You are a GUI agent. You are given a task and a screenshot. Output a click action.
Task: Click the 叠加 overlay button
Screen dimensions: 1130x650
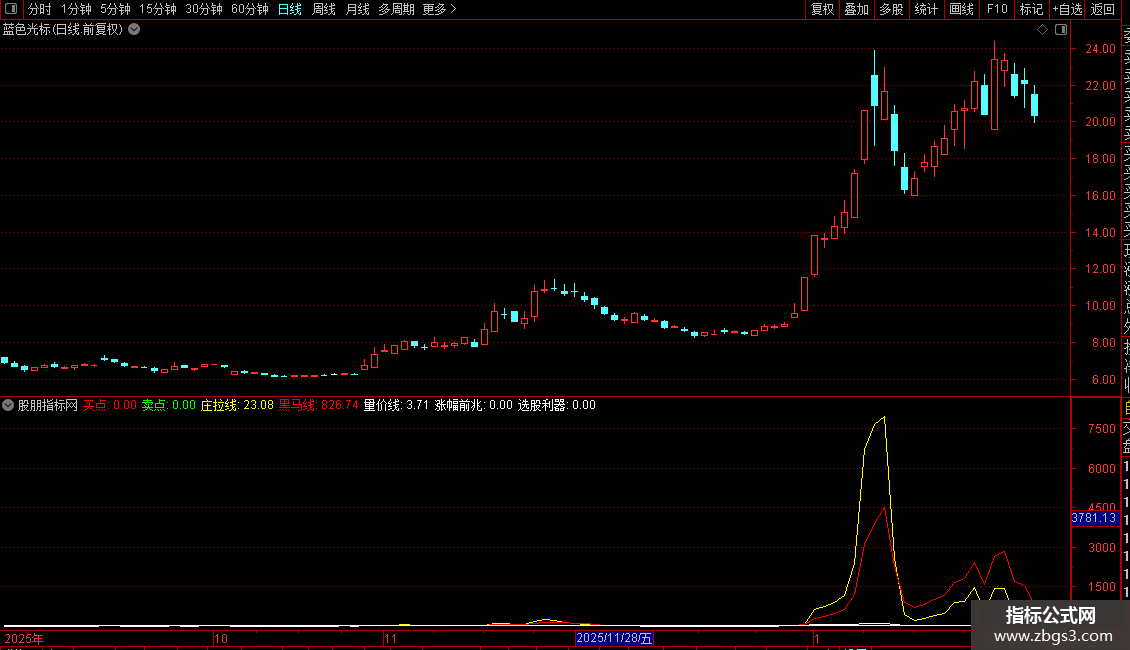tap(857, 9)
